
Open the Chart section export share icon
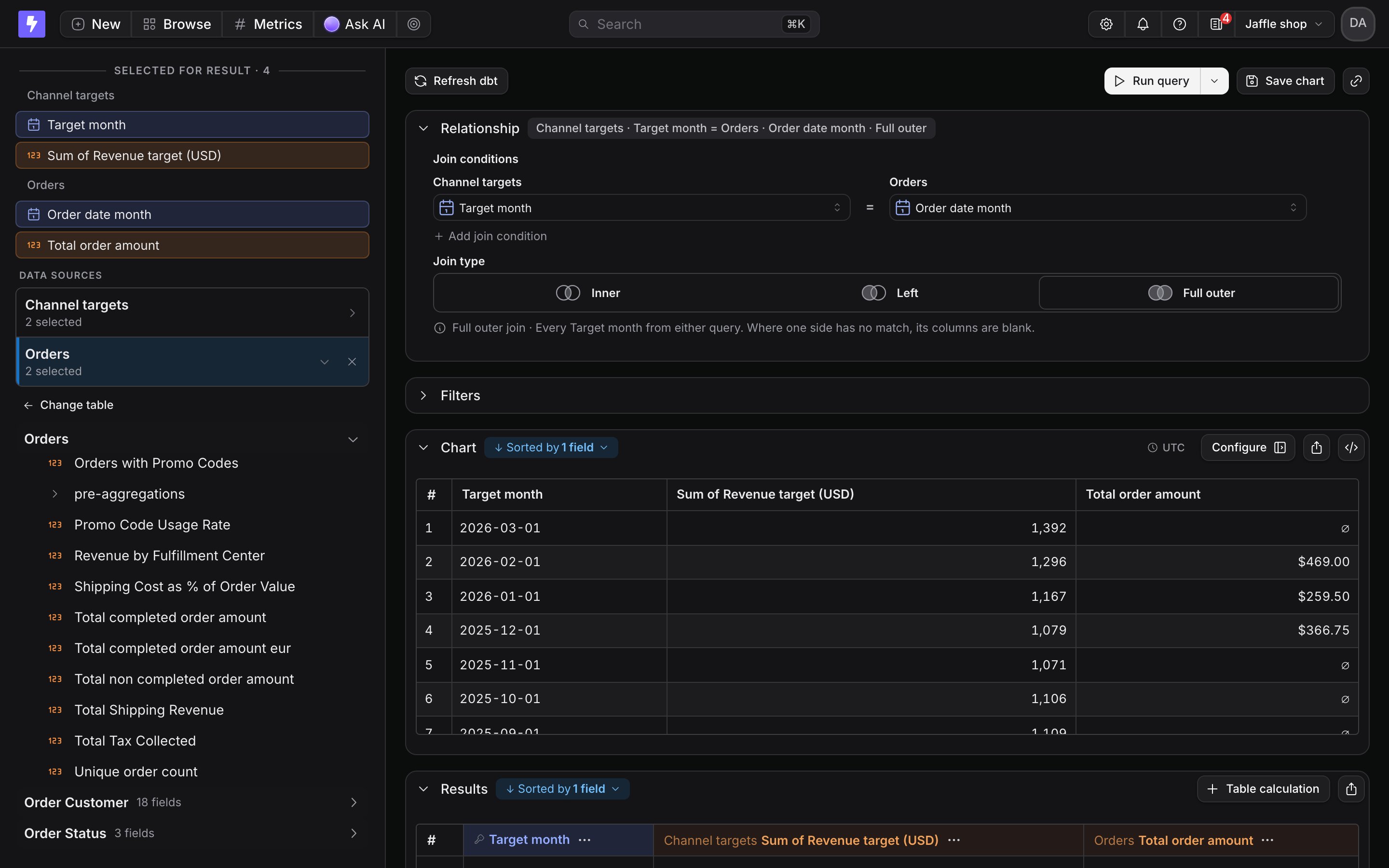(x=1316, y=447)
